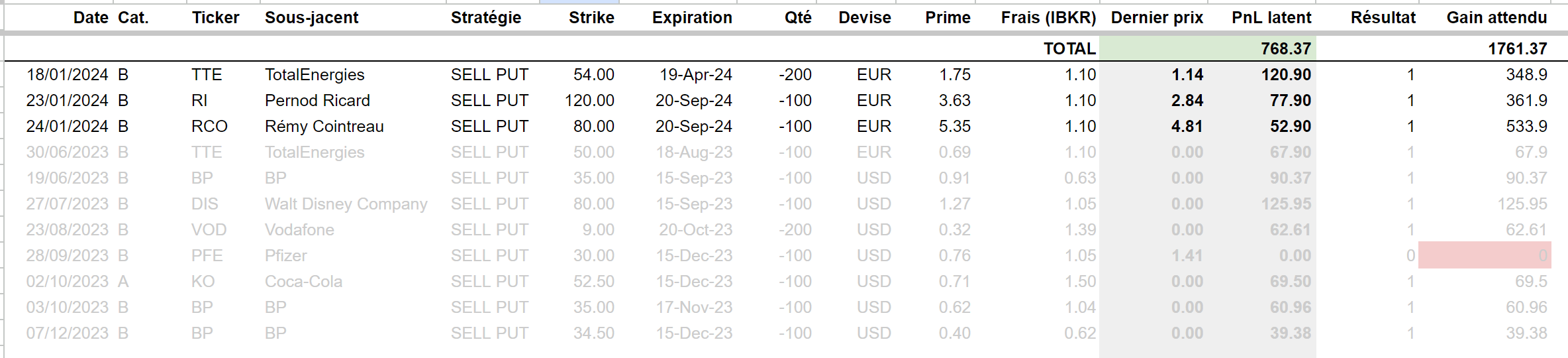The image size is (1568, 358).
Task: Select the Frais (IBKR) column header
Action: point(1048,18)
